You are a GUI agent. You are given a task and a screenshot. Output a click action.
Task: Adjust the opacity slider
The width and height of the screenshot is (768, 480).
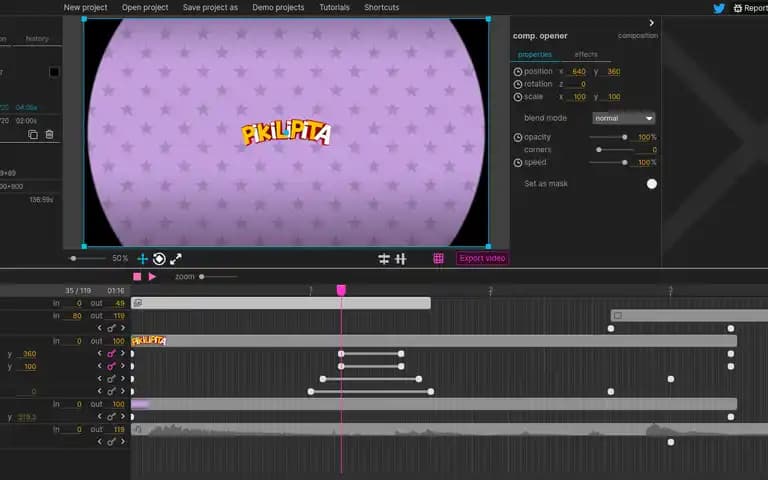point(608,137)
